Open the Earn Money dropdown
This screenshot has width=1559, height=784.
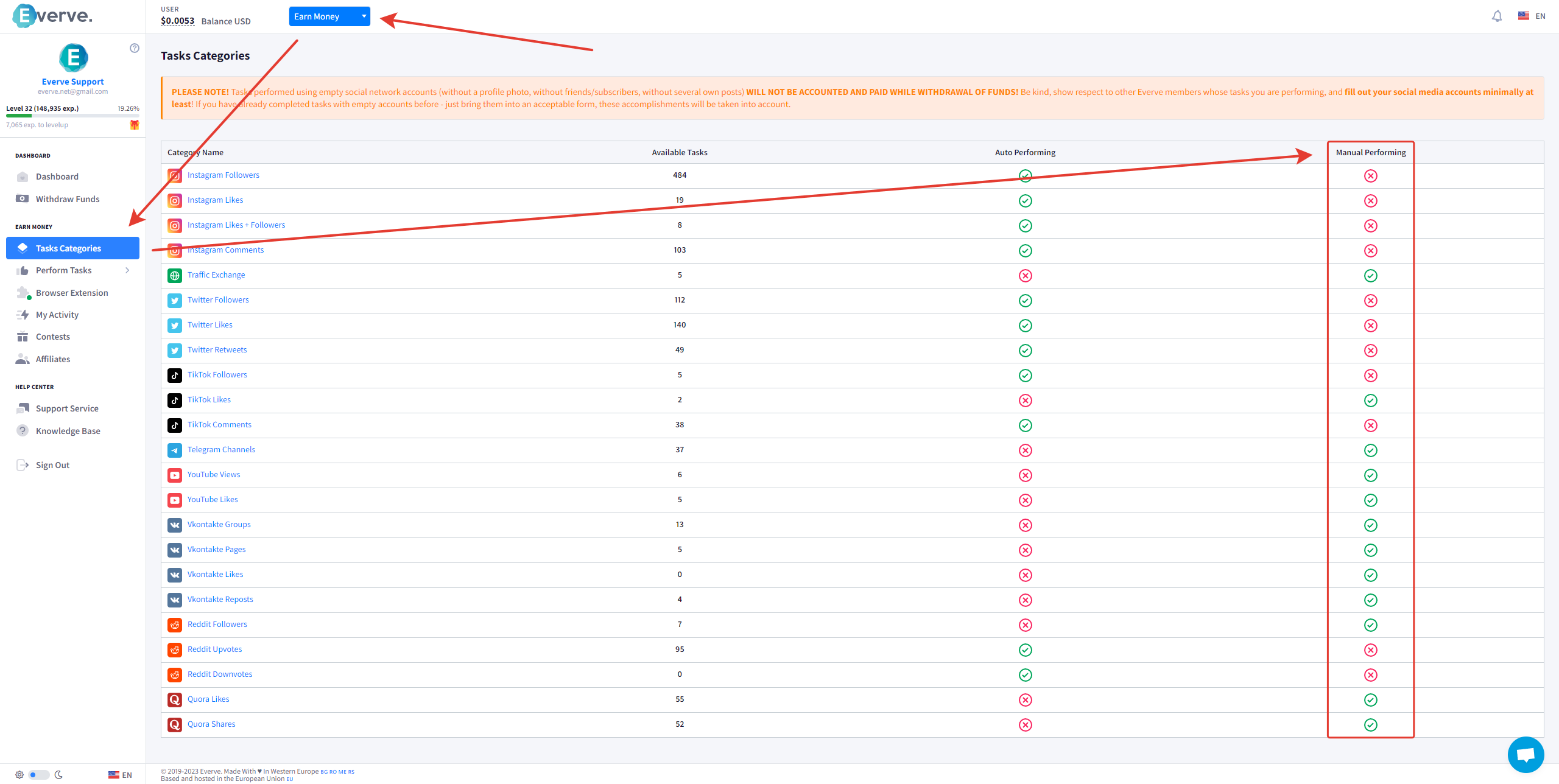(329, 16)
